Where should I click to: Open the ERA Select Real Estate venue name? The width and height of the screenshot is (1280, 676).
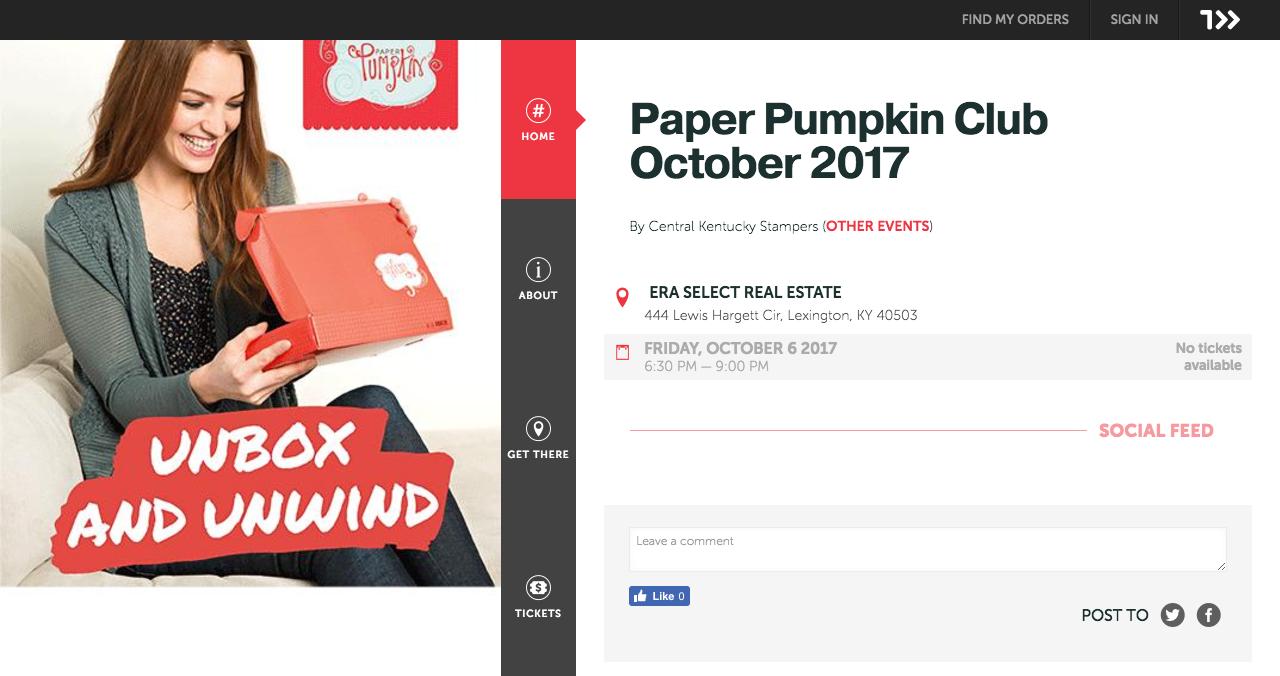(x=745, y=293)
